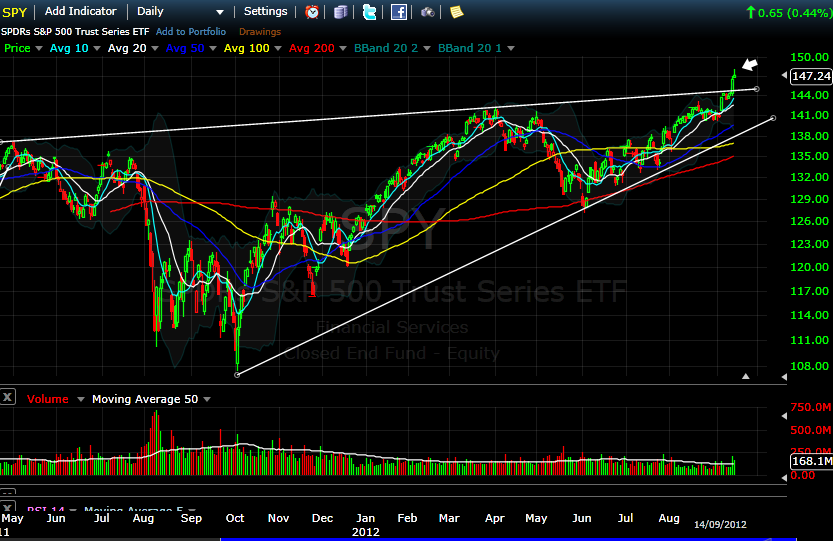Click the left triangle beside 750.00M label

784,416
